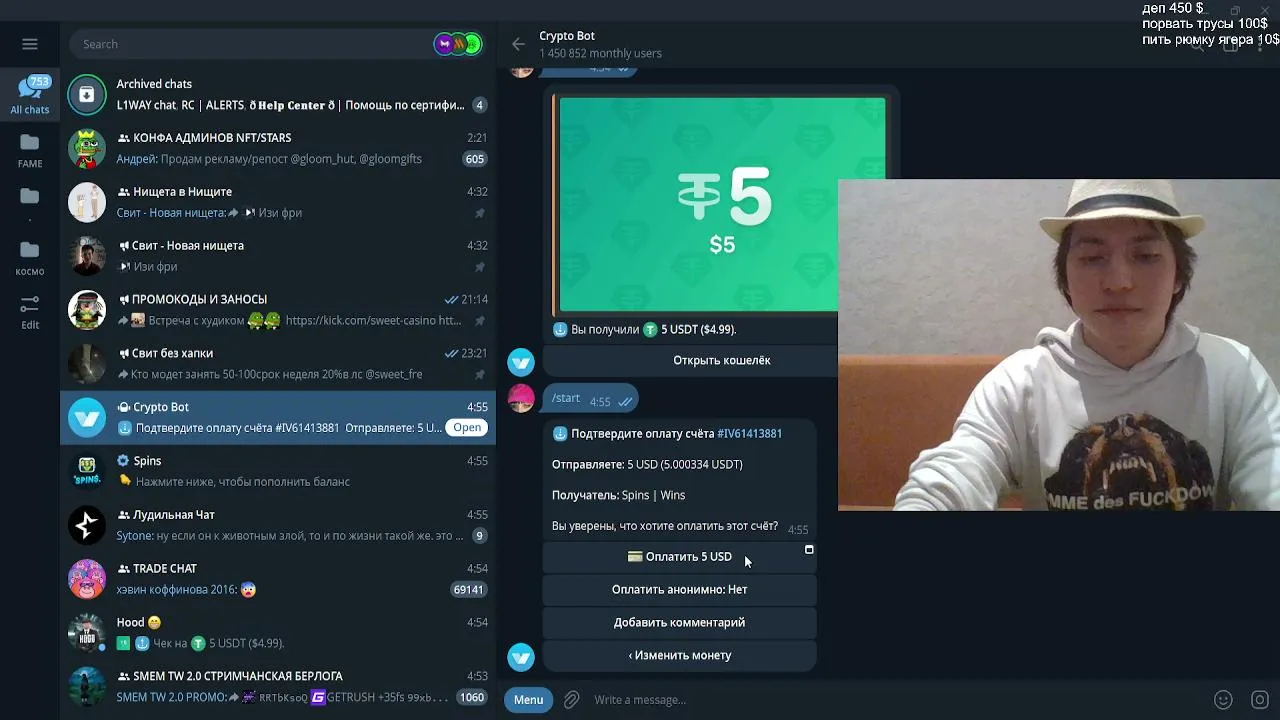The height and width of the screenshot is (720, 1280).
Task: Open the 5 USDT check image
Action: (722, 205)
